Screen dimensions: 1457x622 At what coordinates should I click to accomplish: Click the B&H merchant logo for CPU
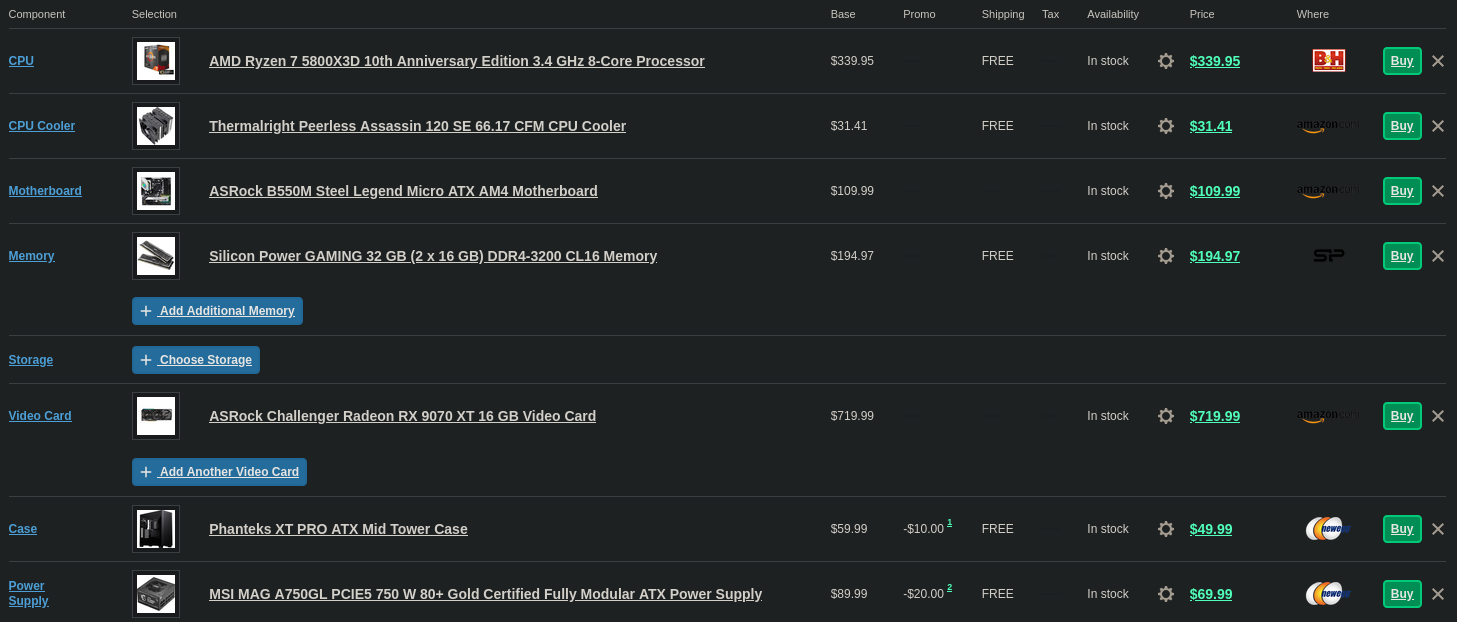[1328, 61]
